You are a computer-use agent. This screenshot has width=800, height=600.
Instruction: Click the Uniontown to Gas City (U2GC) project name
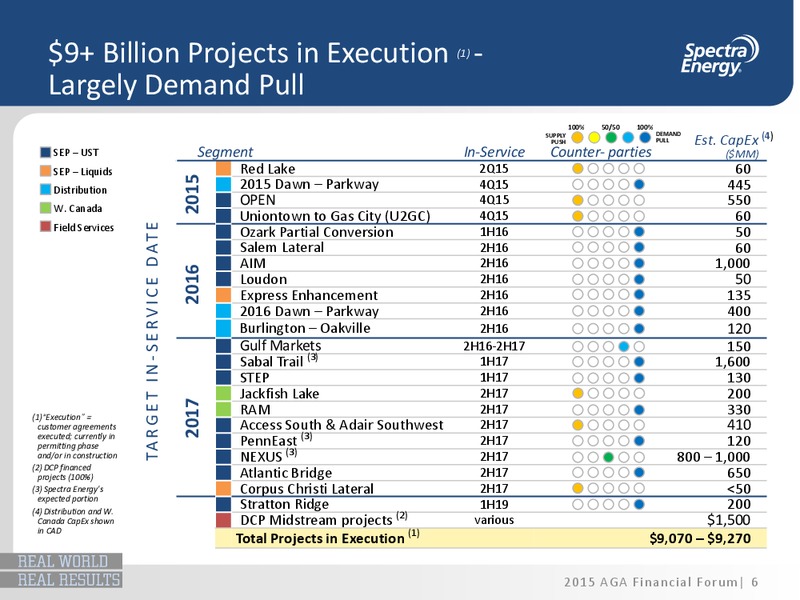point(335,216)
